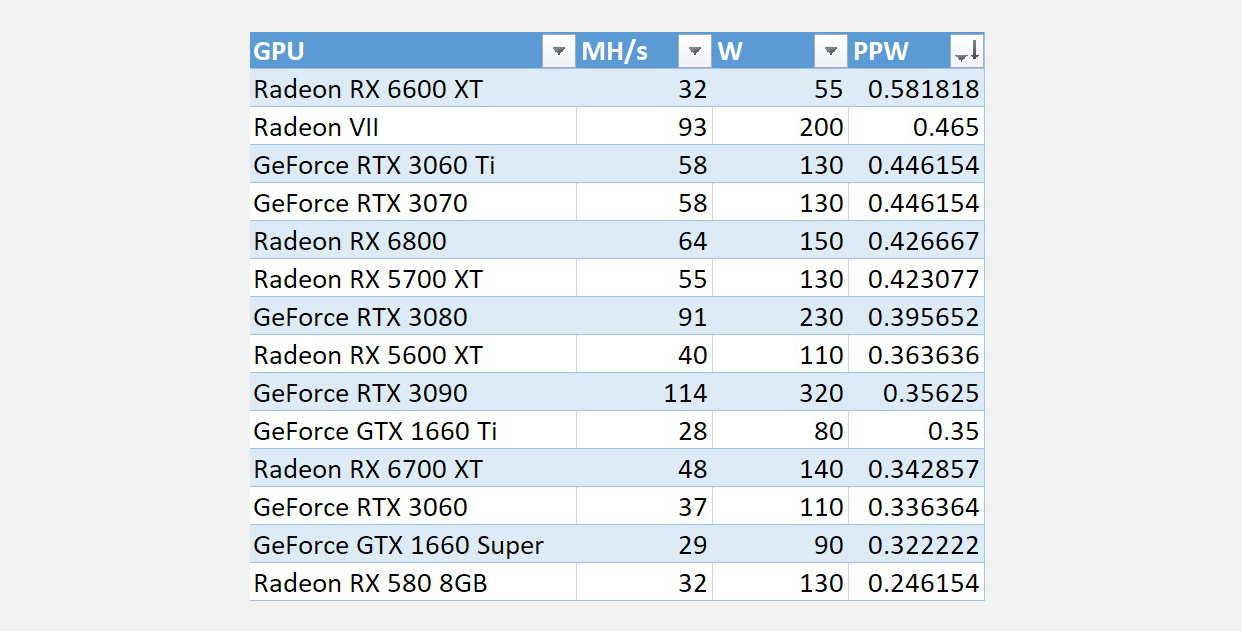Select the Radeon VII cell

(x=413, y=127)
